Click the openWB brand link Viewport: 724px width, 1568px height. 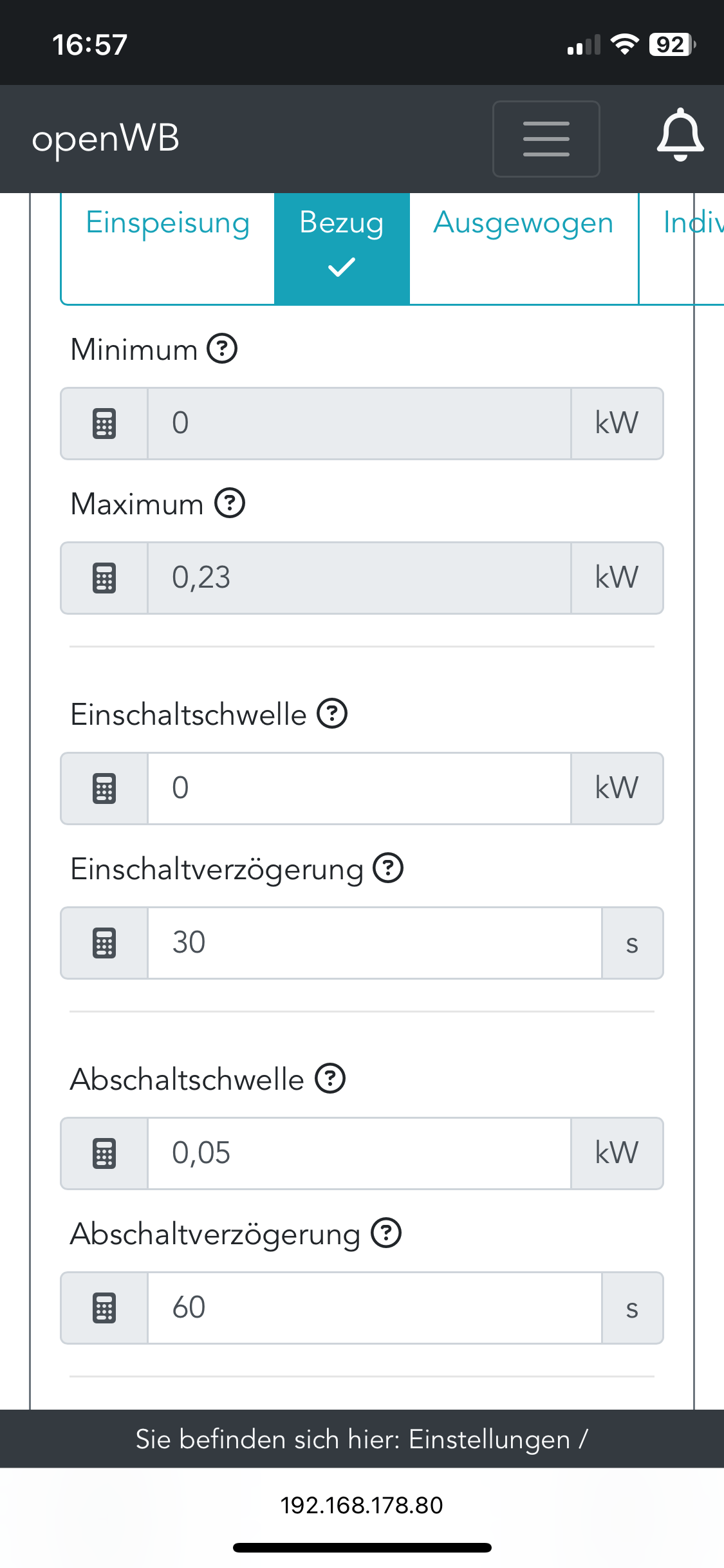coord(106,138)
